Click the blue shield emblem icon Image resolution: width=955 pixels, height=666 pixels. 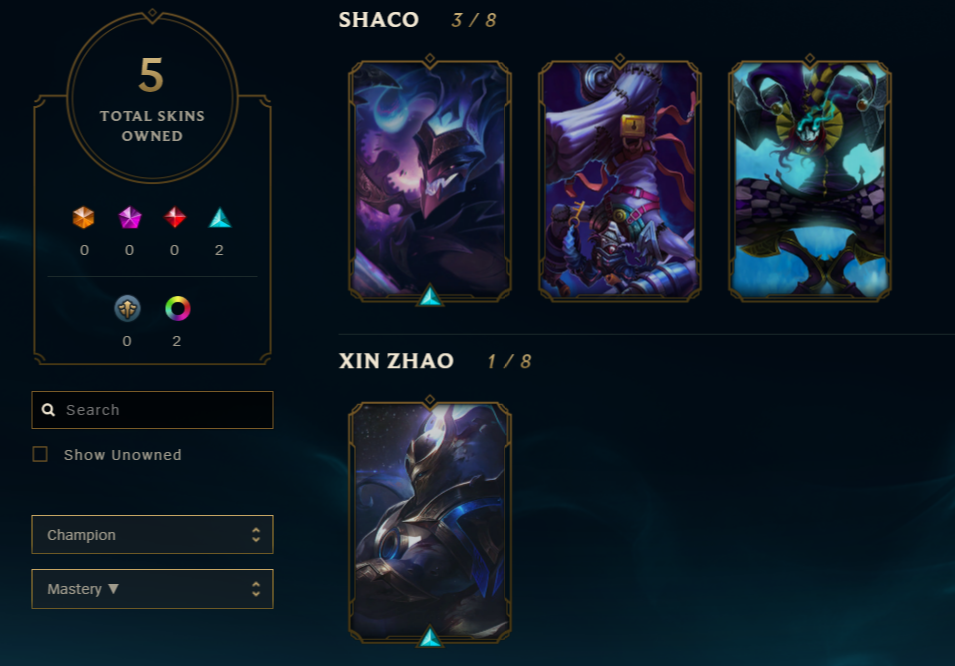coord(127,308)
